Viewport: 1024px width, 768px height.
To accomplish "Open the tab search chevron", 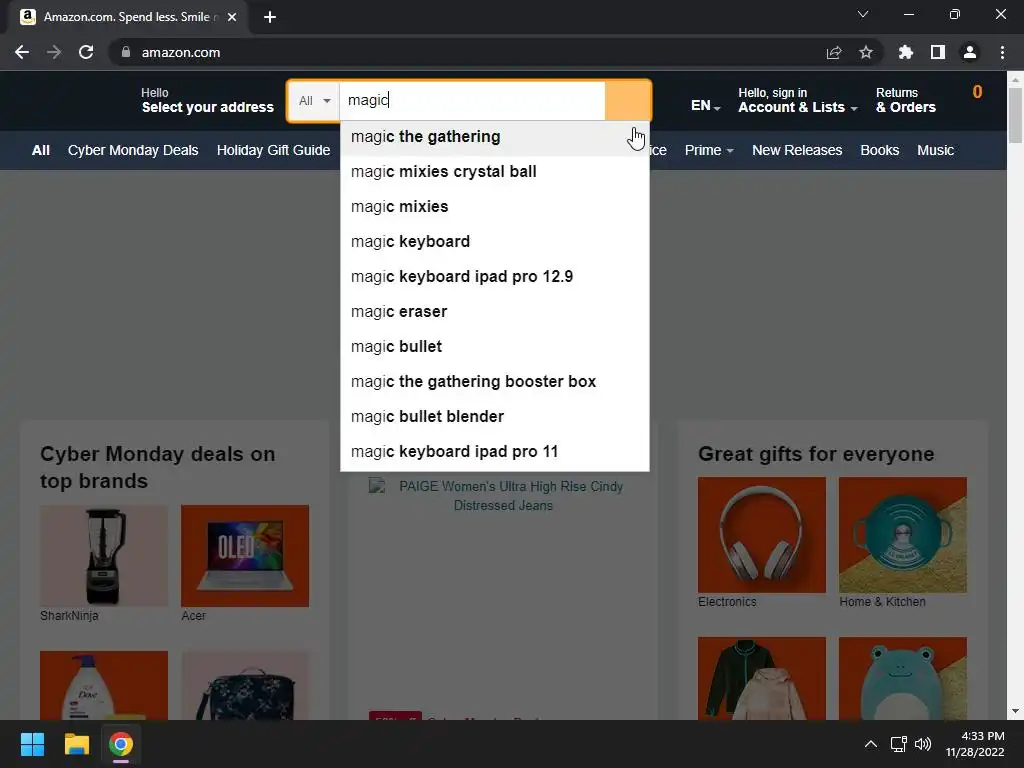I will pos(863,14).
